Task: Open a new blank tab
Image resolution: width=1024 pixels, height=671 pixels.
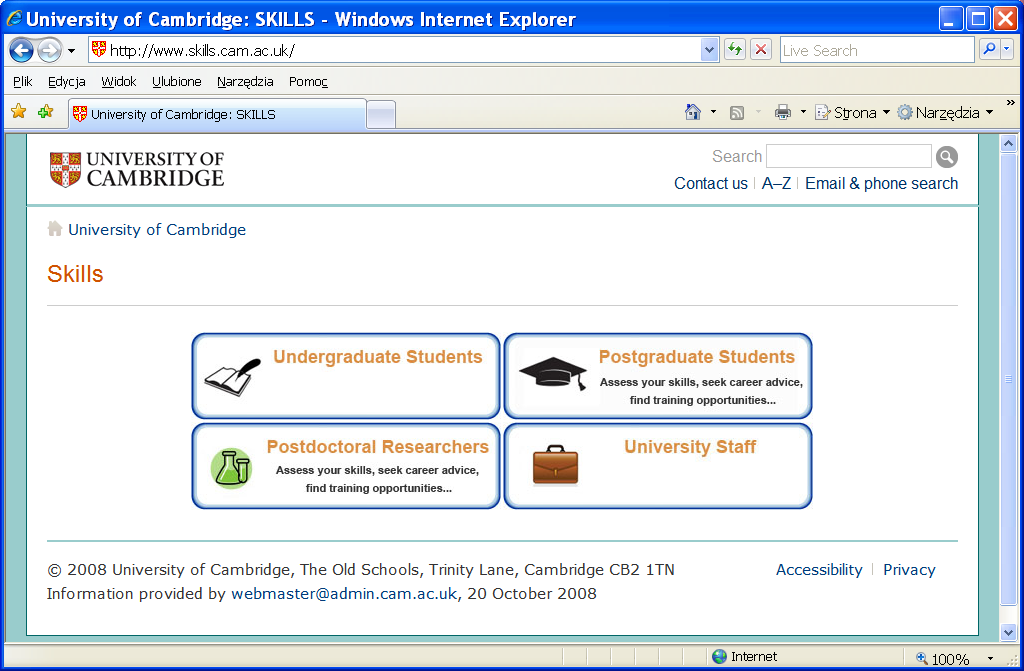Action: click(381, 115)
